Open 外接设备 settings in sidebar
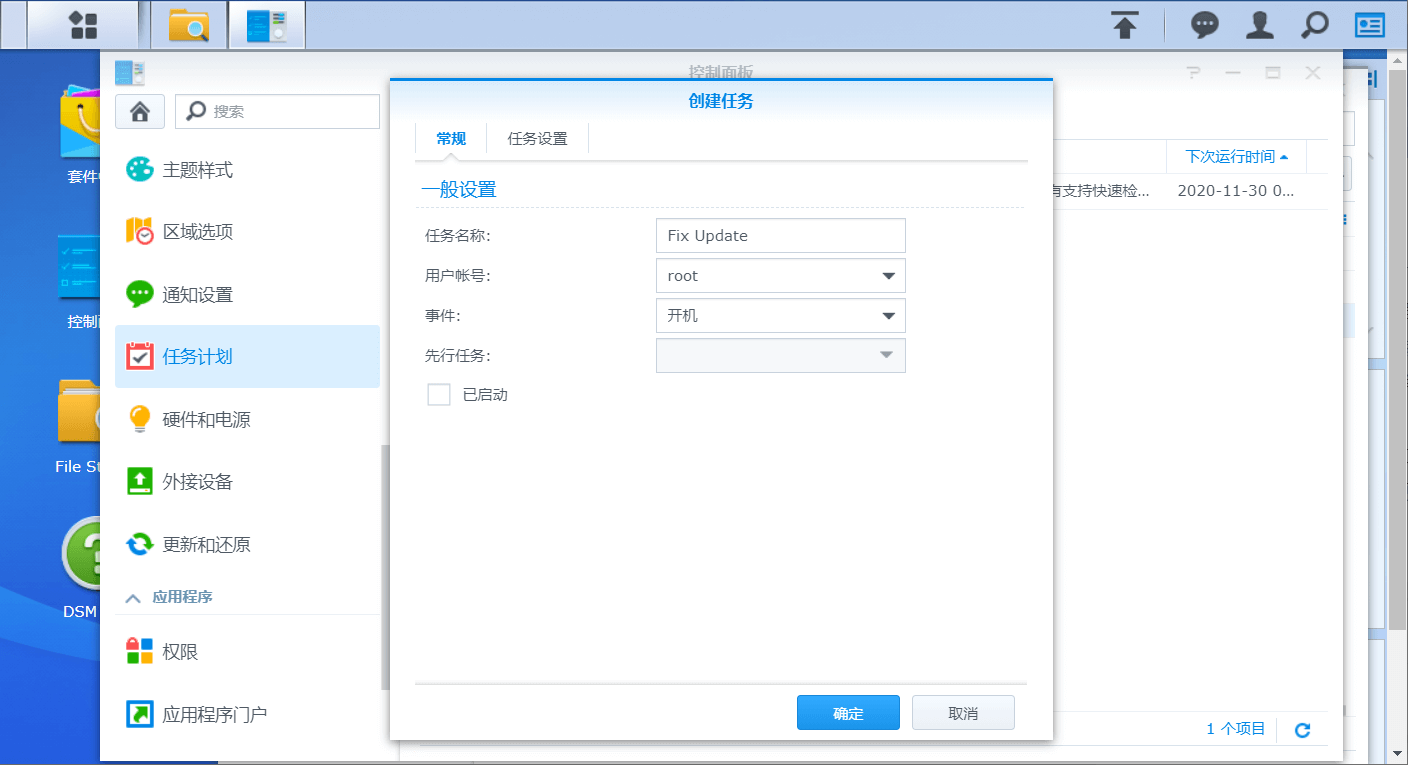The image size is (1408, 765). click(x=200, y=481)
